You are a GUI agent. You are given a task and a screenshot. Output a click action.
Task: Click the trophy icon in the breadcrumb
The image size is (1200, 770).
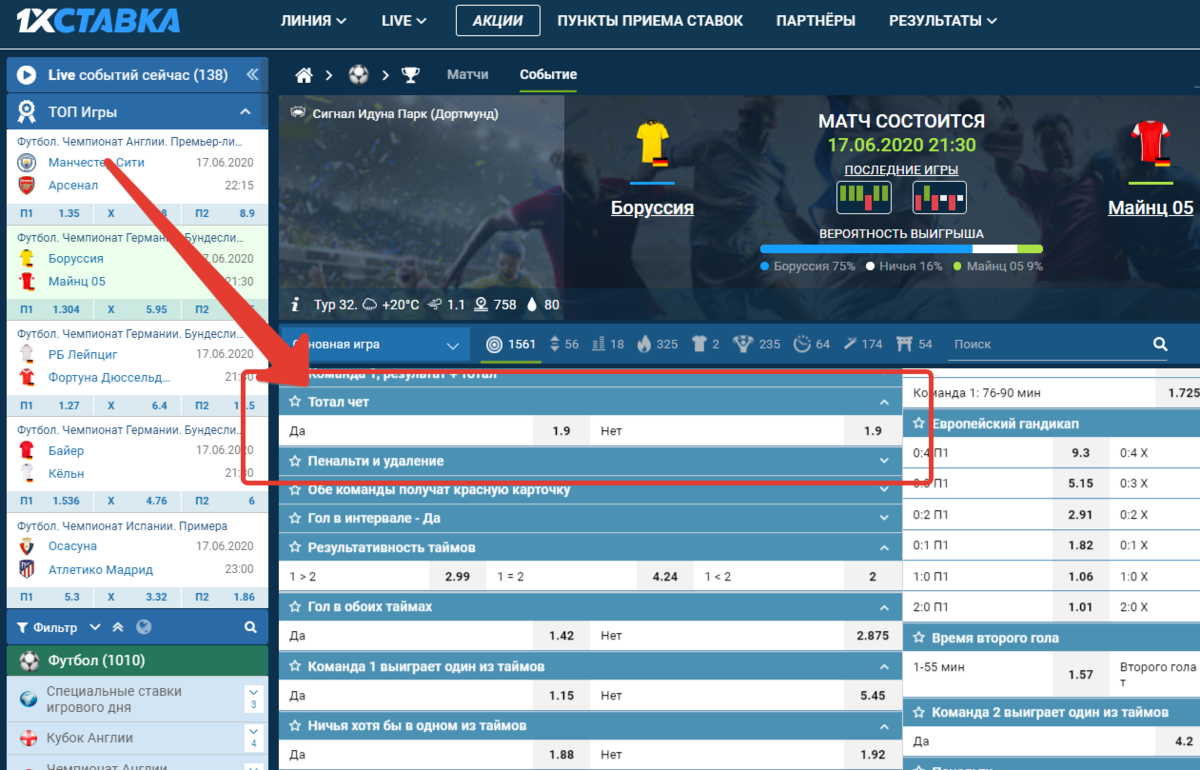[411, 75]
